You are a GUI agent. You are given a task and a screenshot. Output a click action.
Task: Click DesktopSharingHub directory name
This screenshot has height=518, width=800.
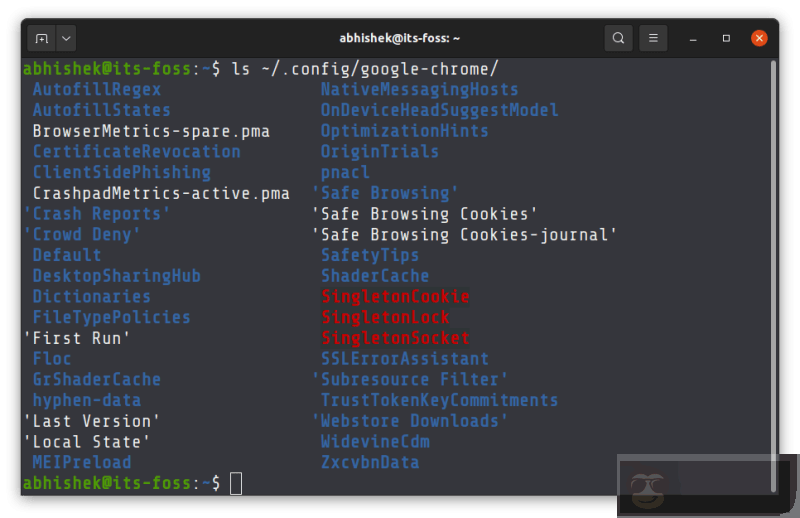coord(116,276)
